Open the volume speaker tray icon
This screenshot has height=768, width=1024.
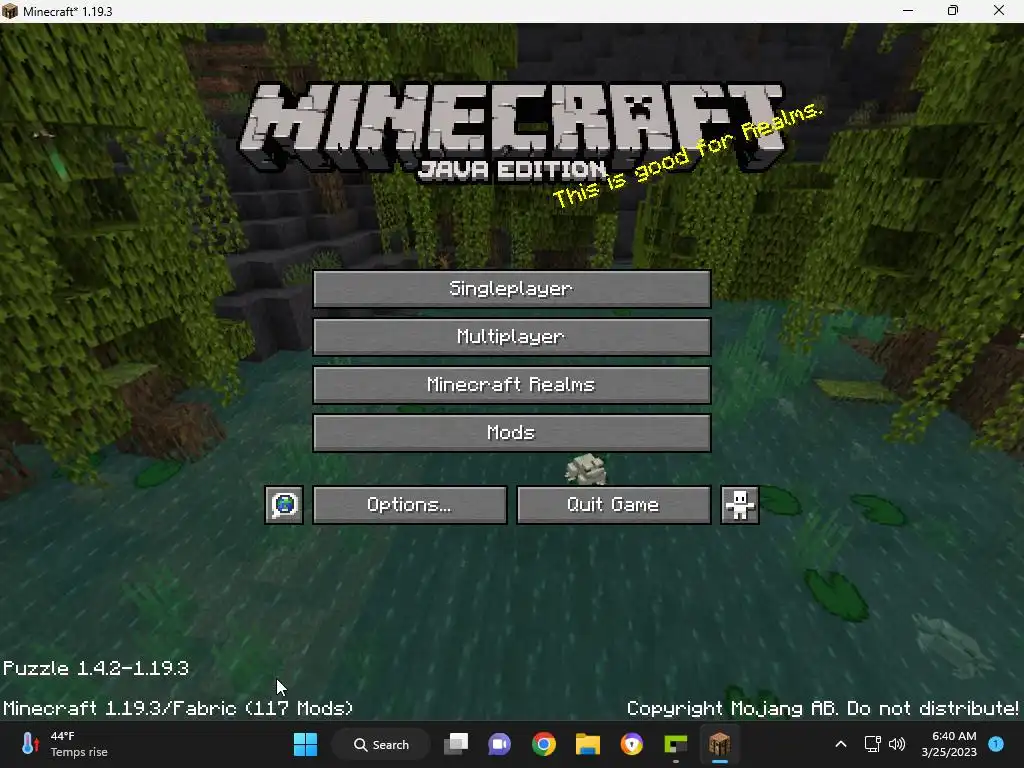[897, 744]
